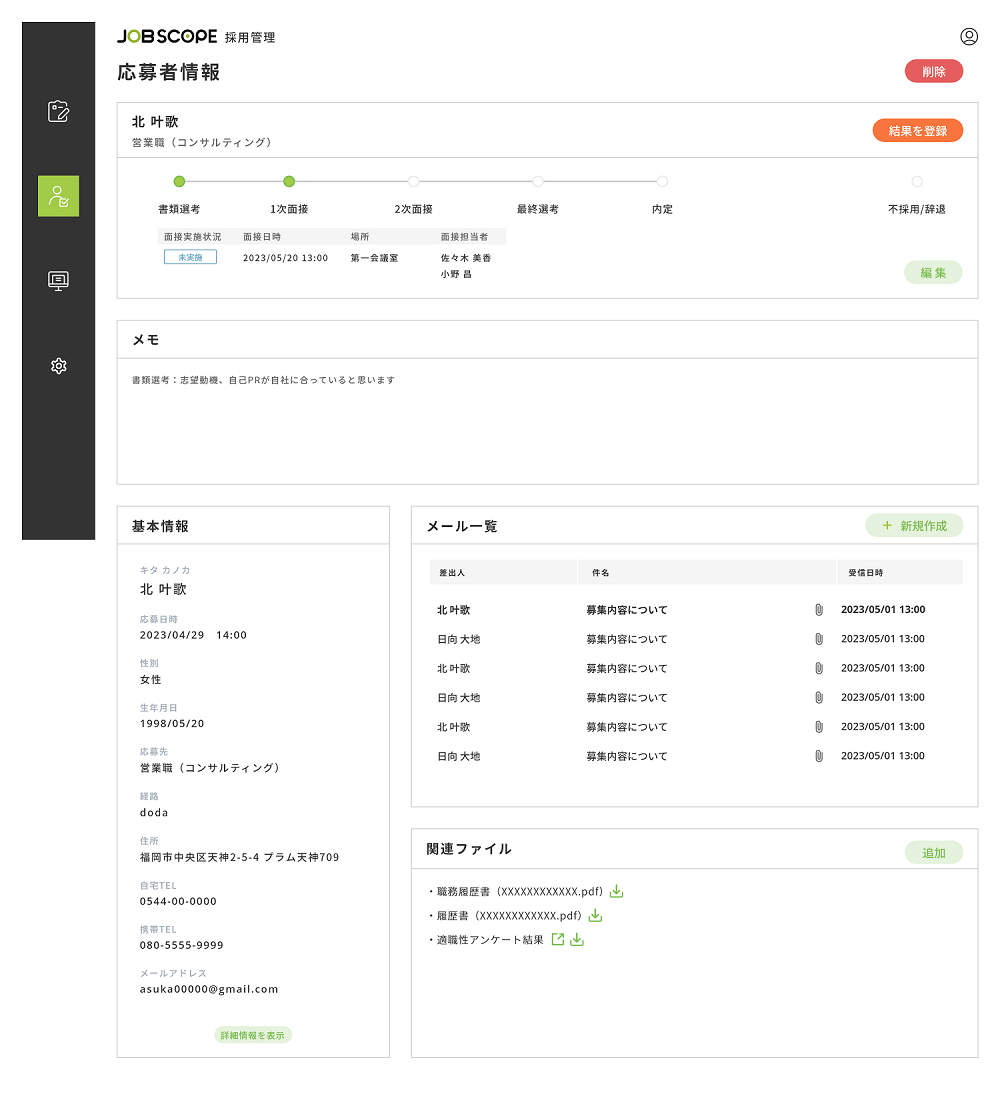Click location 第一会議室

pyautogui.click(x=374, y=258)
